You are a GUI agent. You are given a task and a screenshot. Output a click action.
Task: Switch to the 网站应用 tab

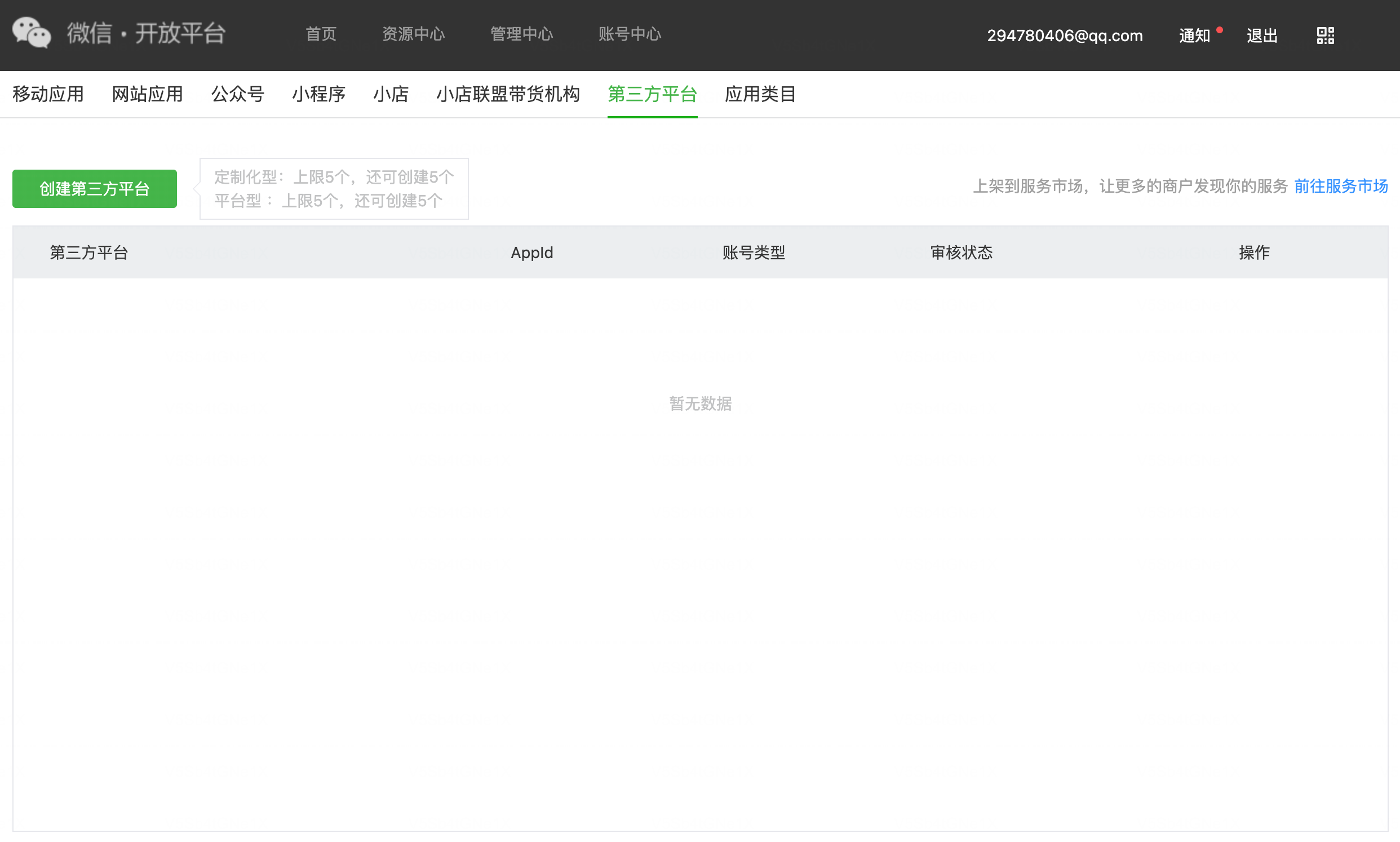[148, 94]
